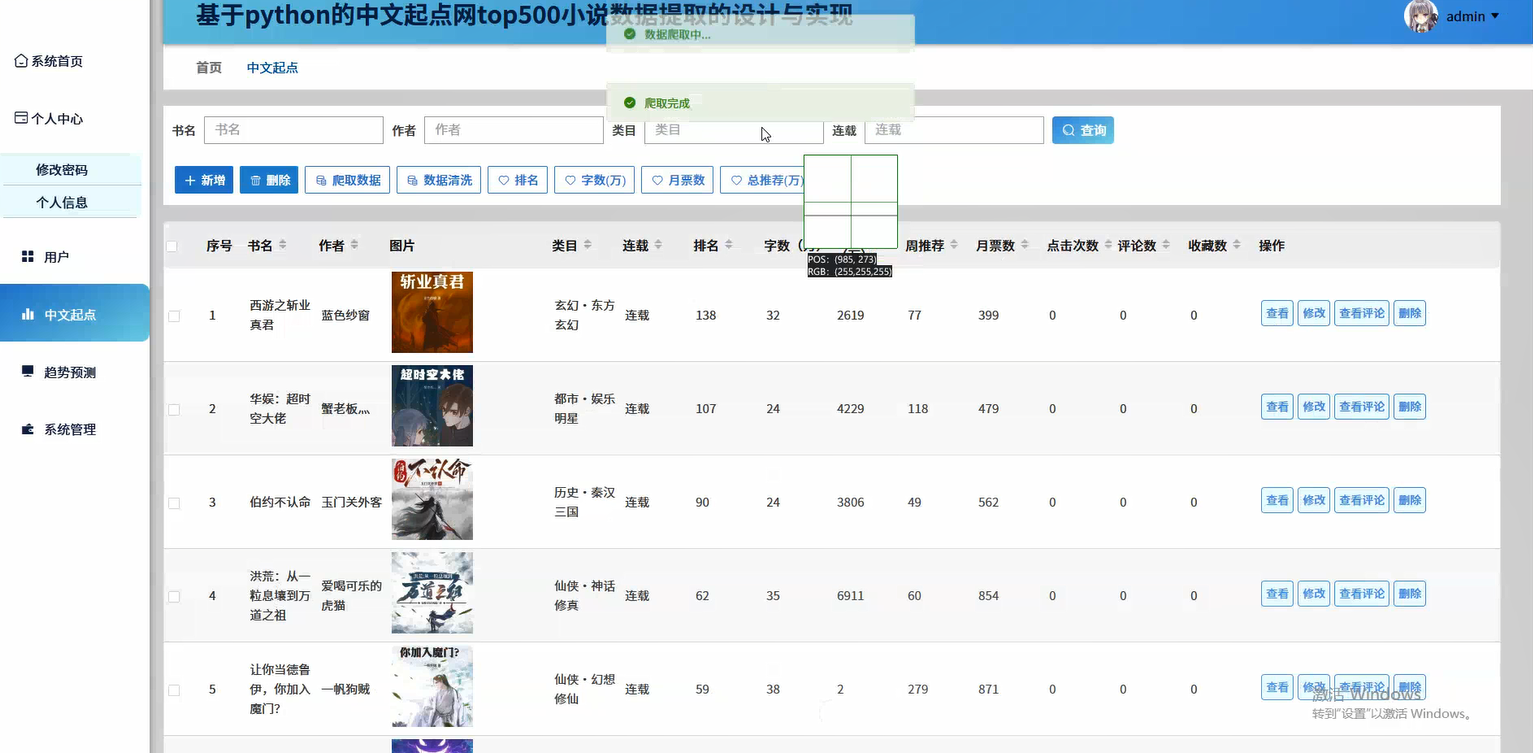This screenshot has width=1533, height=753.
Task: Open the 排名 chart button
Action: pos(518,180)
